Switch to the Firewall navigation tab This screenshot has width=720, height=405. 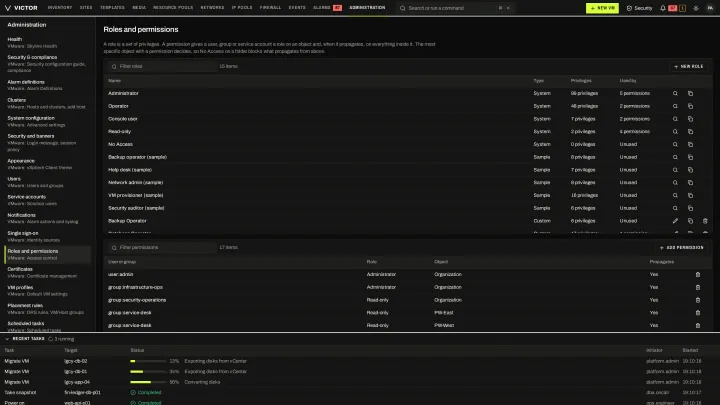pyautogui.click(x=270, y=8)
